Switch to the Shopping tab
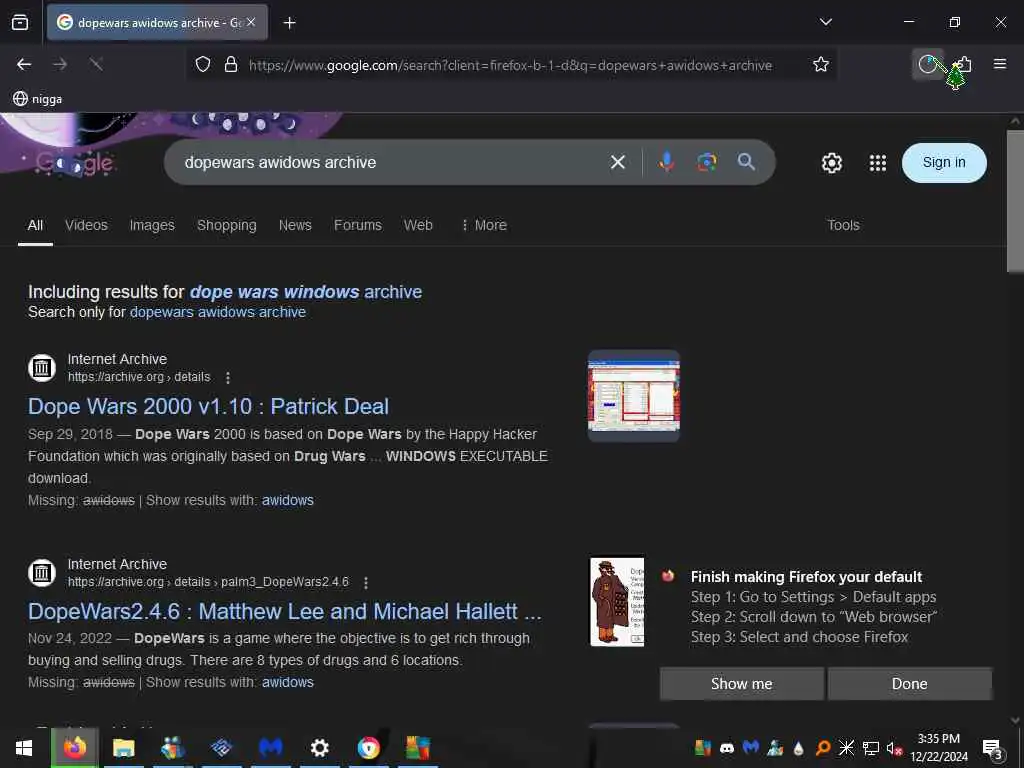Screen dimensions: 1024x768 coord(227,225)
